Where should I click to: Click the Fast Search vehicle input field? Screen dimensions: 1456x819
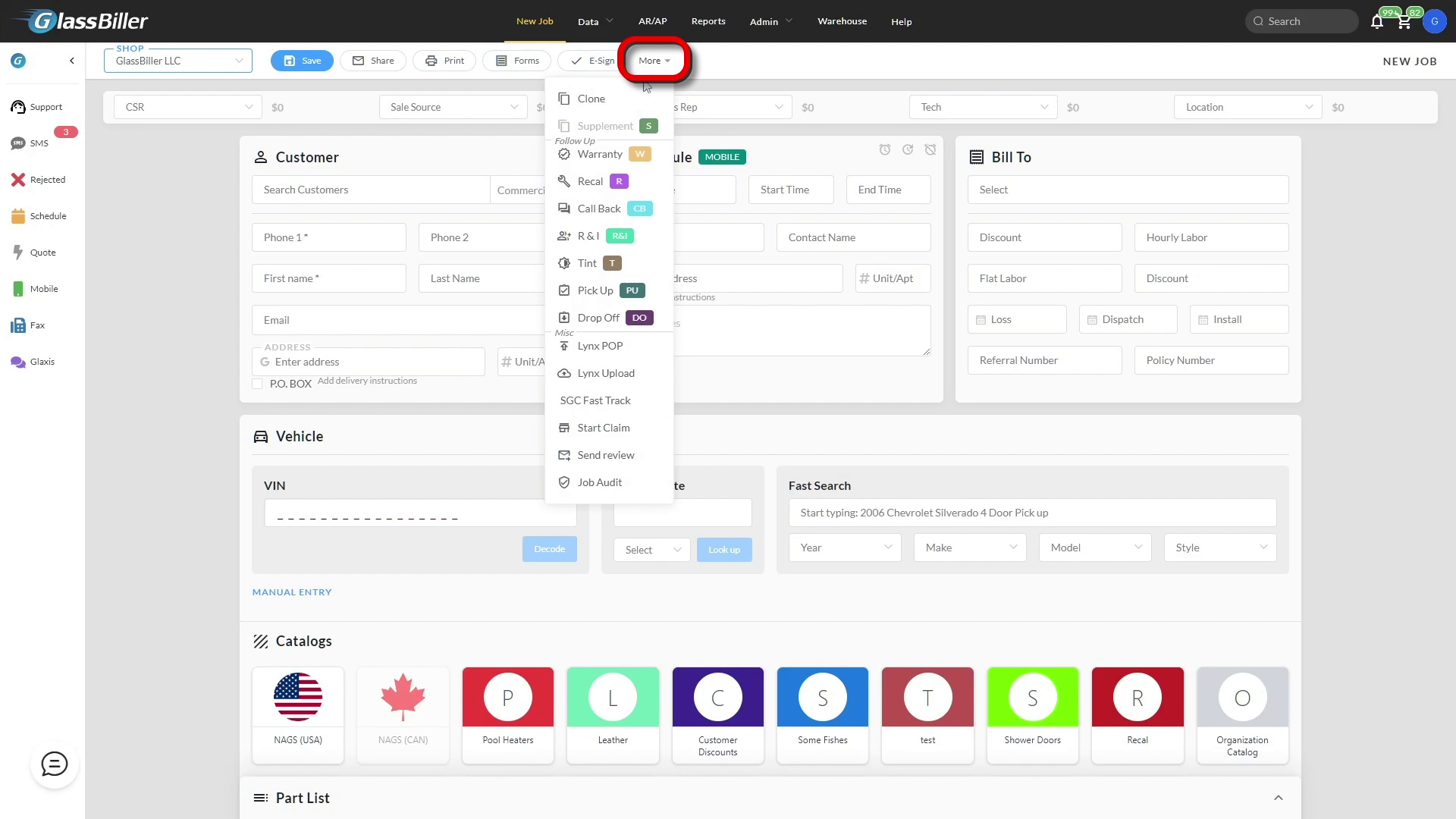coord(1031,513)
